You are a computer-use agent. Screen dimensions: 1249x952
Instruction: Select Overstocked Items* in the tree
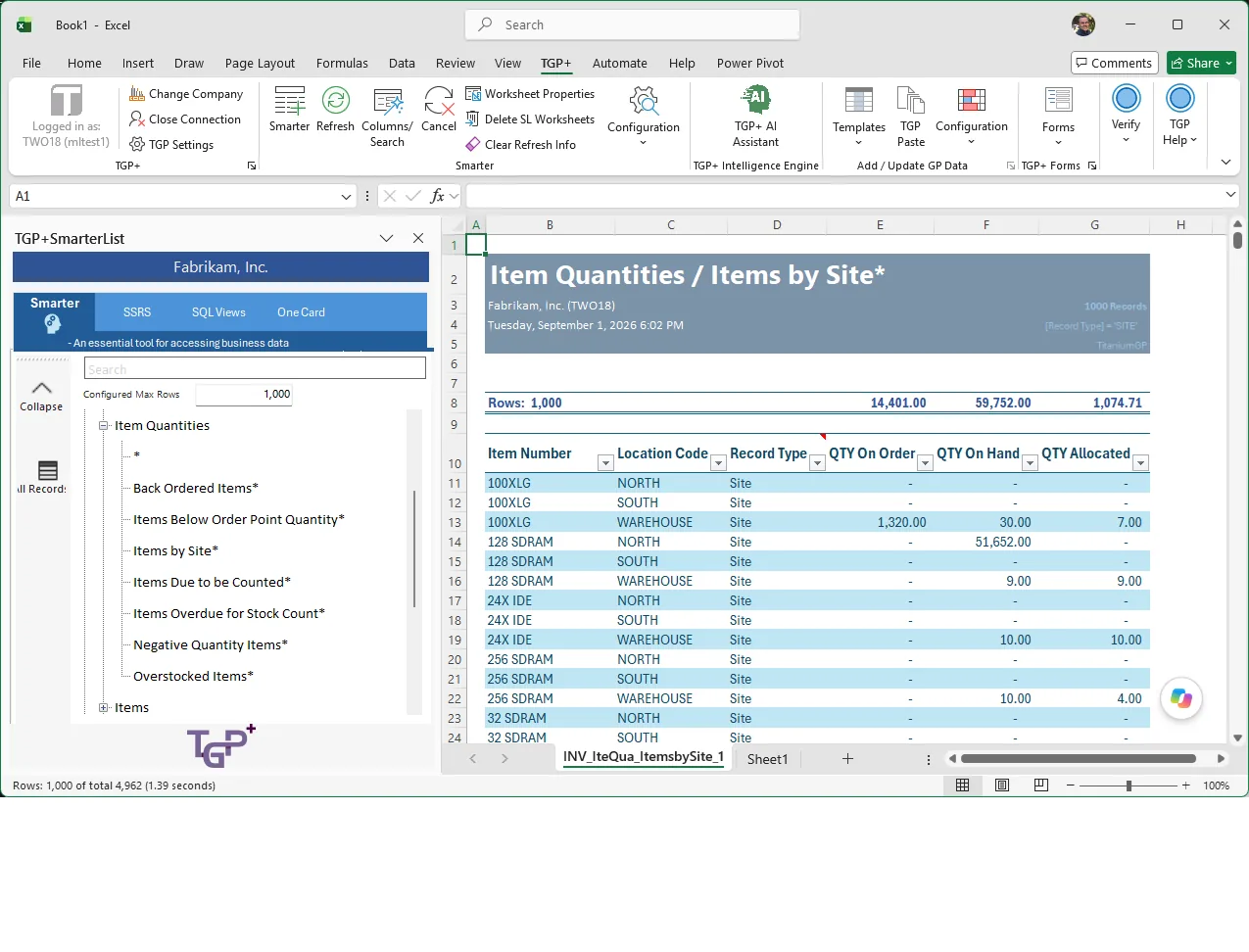tap(193, 676)
